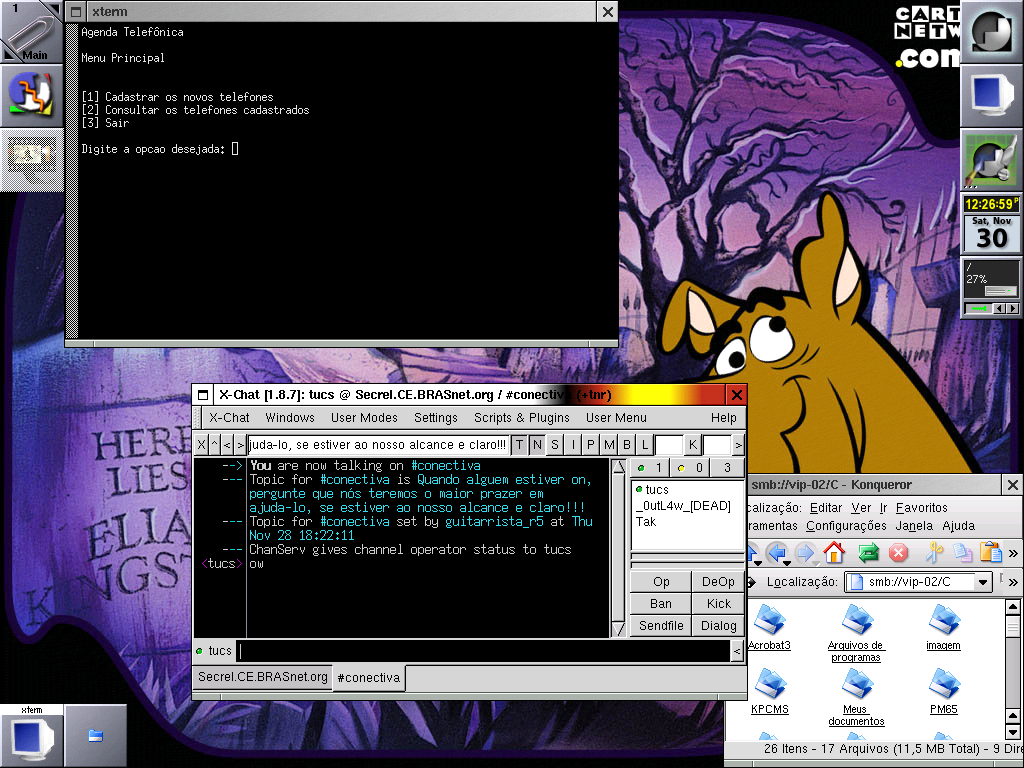The width and height of the screenshot is (1024, 768).
Task: Click the arrow beside the chat input box
Action: click(737, 650)
